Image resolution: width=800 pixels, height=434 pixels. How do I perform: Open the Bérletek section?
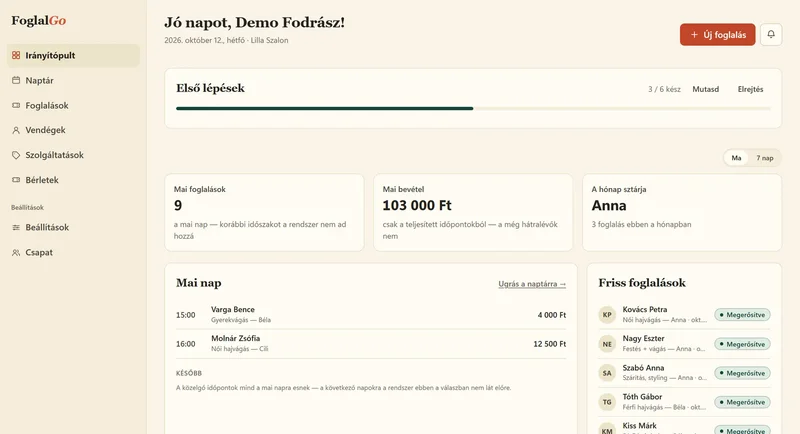[x=73, y=180]
